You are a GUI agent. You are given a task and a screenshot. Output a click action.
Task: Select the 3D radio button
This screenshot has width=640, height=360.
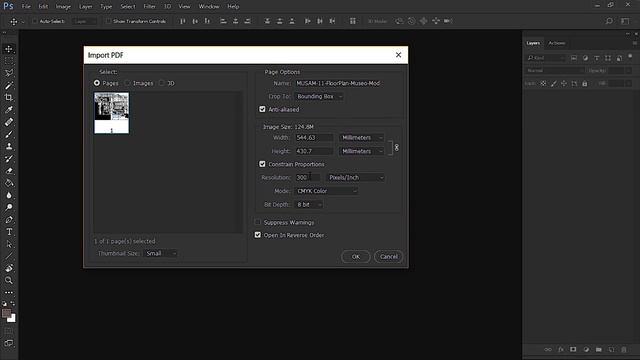point(162,83)
